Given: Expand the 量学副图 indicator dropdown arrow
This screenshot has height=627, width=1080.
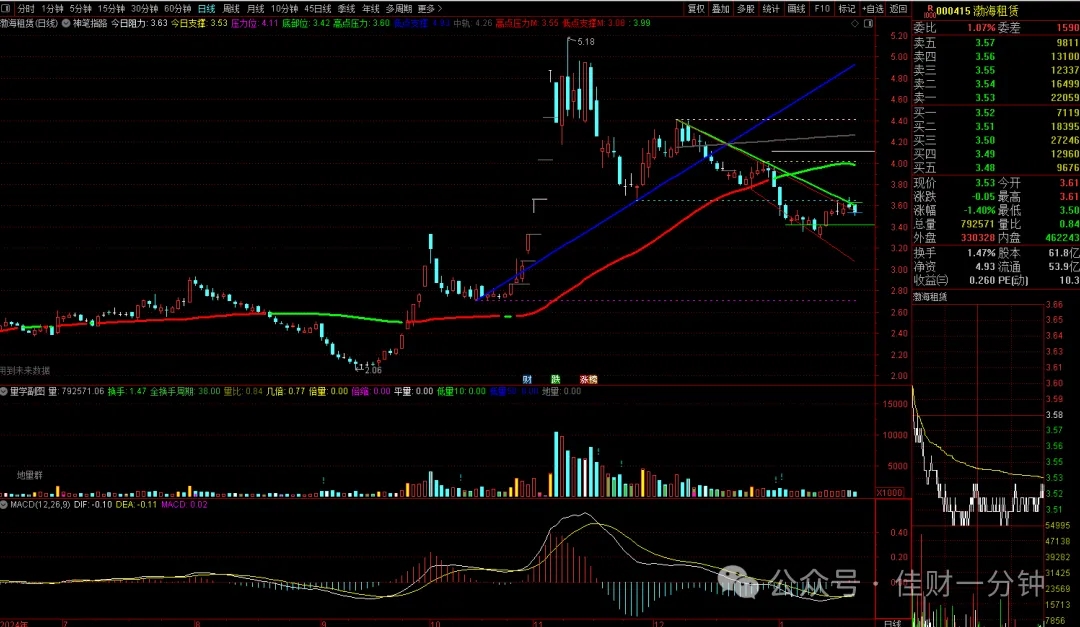Looking at the screenshot, I should pyautogui.click(x=4, y=391).
